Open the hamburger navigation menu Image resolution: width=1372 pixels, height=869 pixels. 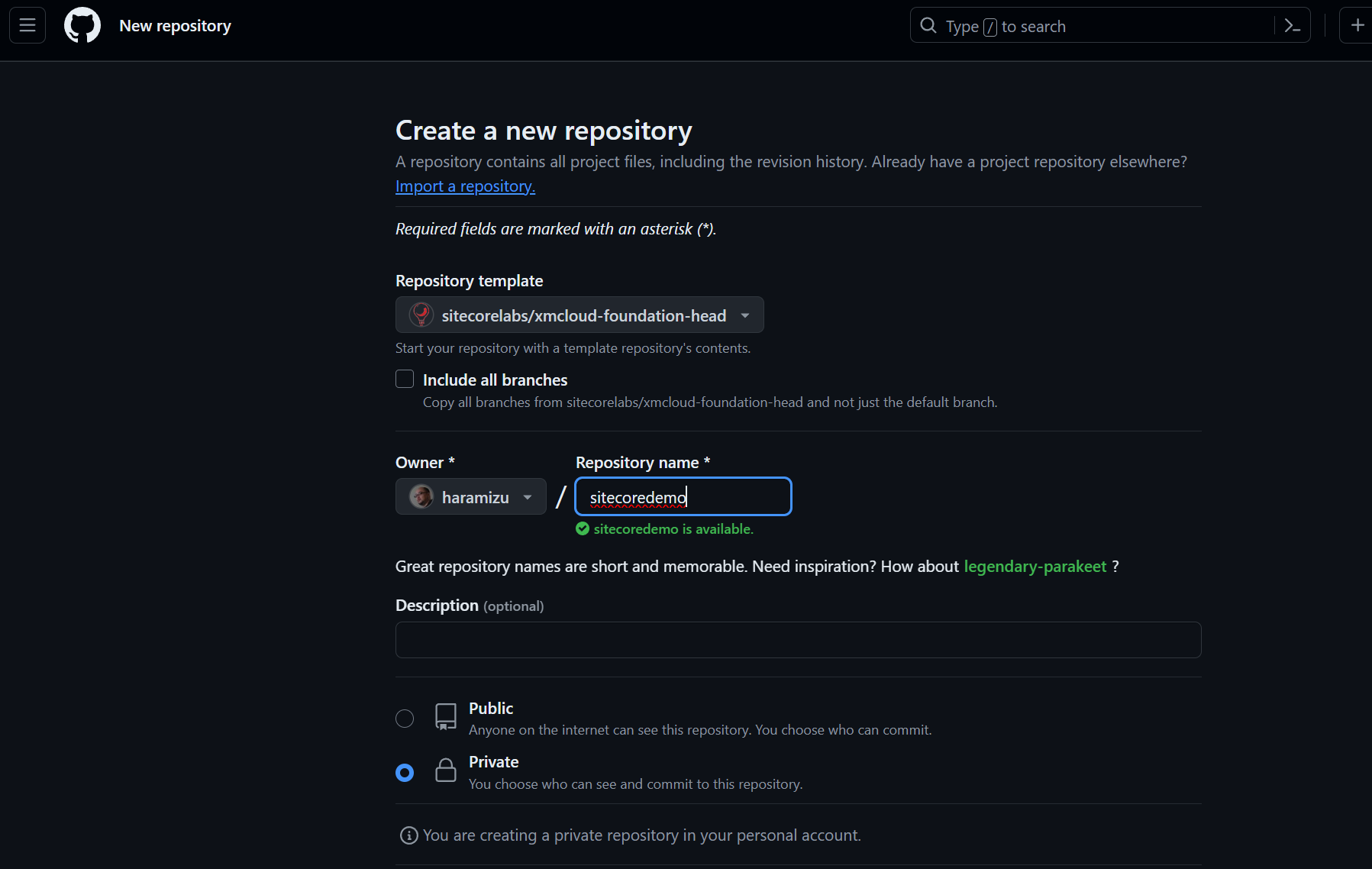[x=27, y=25]
